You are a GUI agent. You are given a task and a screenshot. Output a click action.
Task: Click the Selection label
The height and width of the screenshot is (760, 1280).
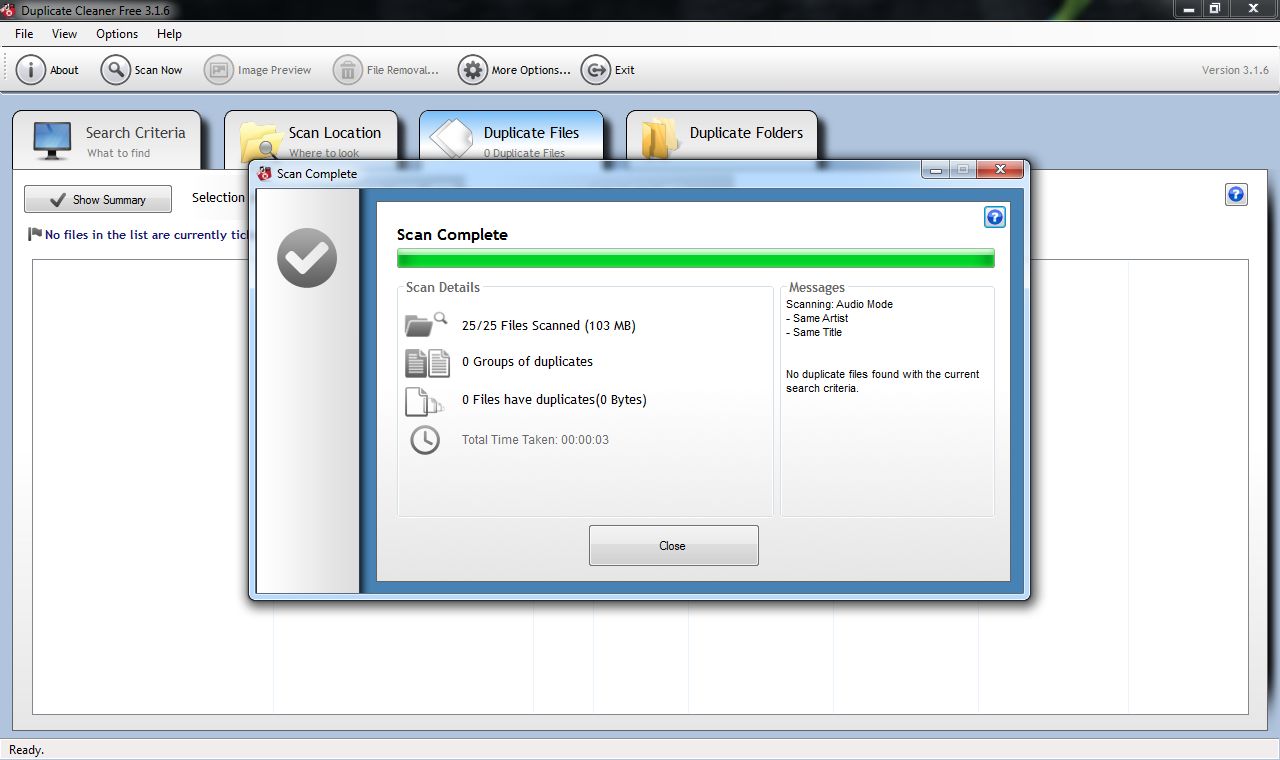(218, 197)
